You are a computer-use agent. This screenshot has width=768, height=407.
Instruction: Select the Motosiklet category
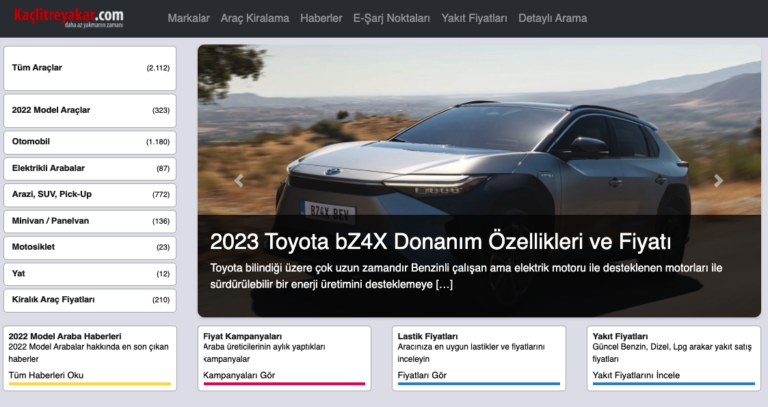click(90, 247)
